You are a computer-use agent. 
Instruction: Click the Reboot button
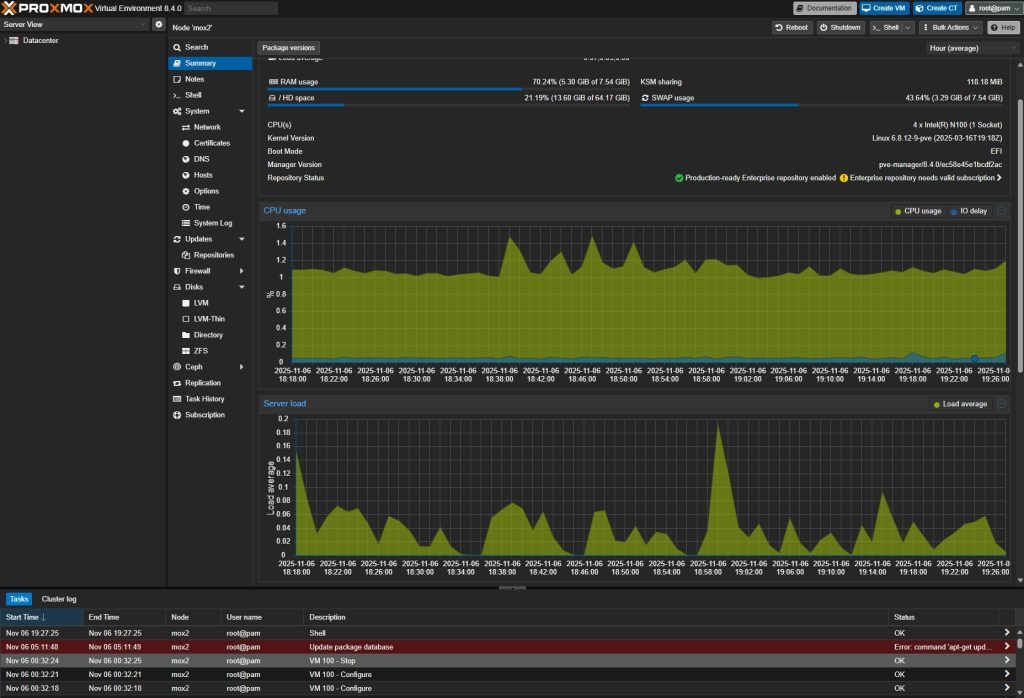click(x=792, y=27)
